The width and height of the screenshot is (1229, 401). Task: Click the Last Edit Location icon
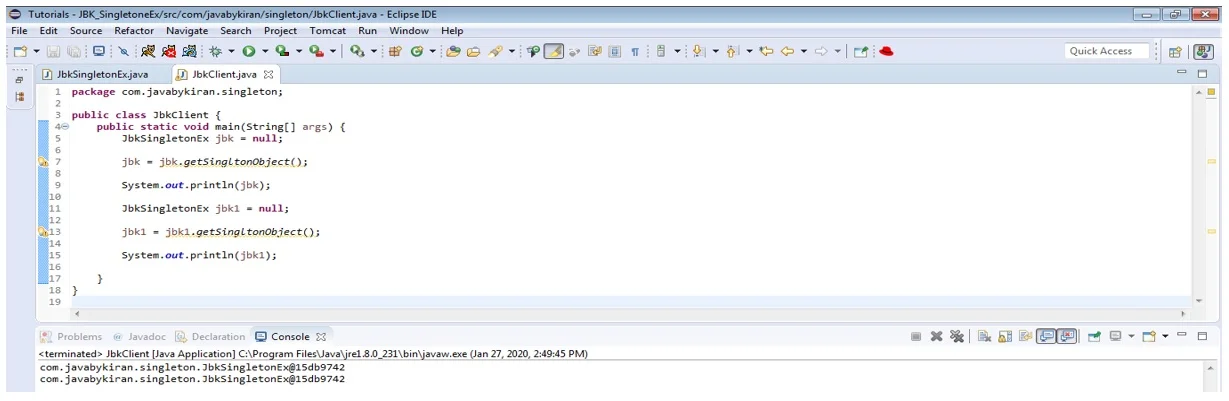point(766,51)
